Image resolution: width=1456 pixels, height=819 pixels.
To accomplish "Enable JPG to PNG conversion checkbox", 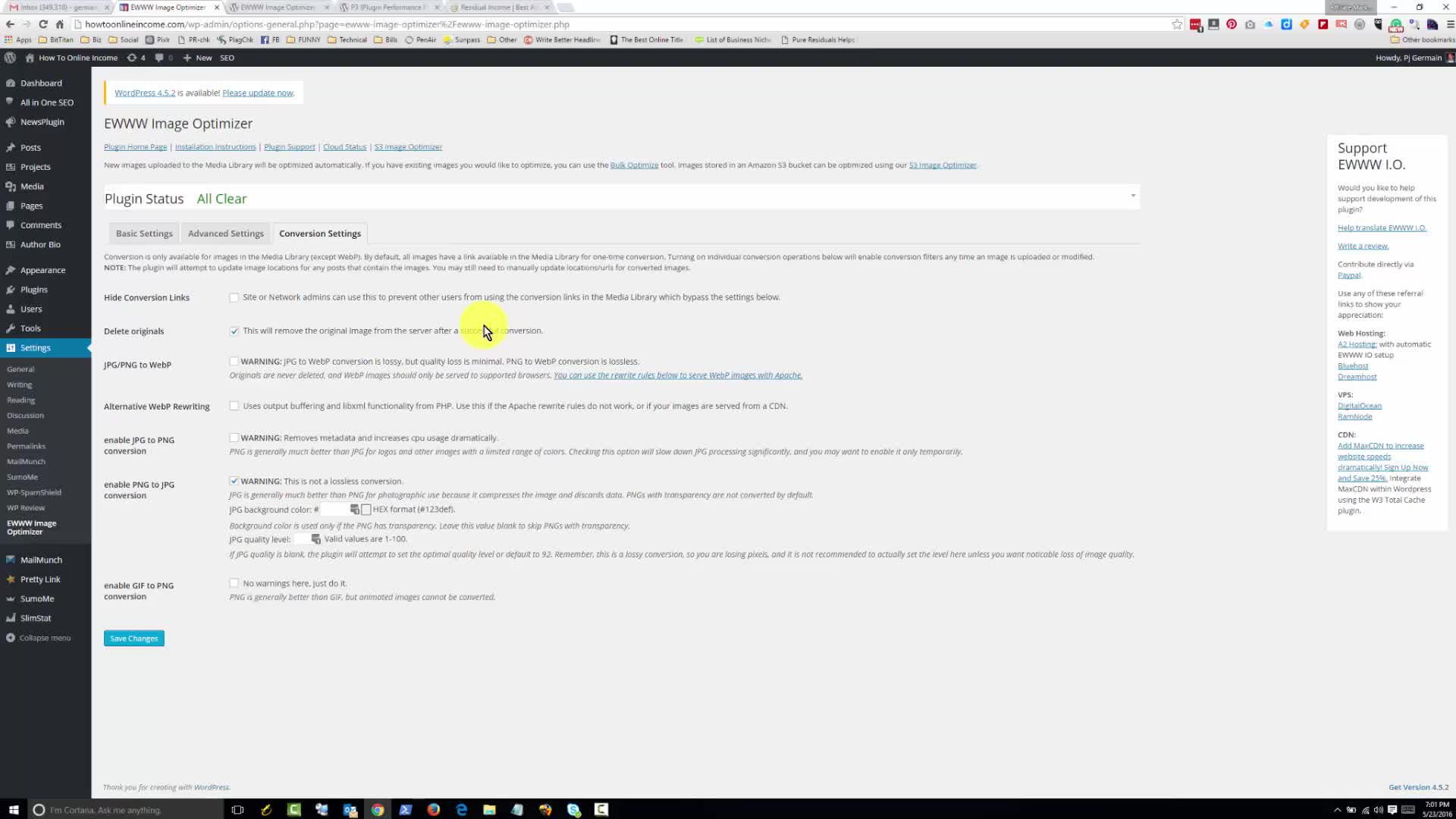I will click(234, 438).
